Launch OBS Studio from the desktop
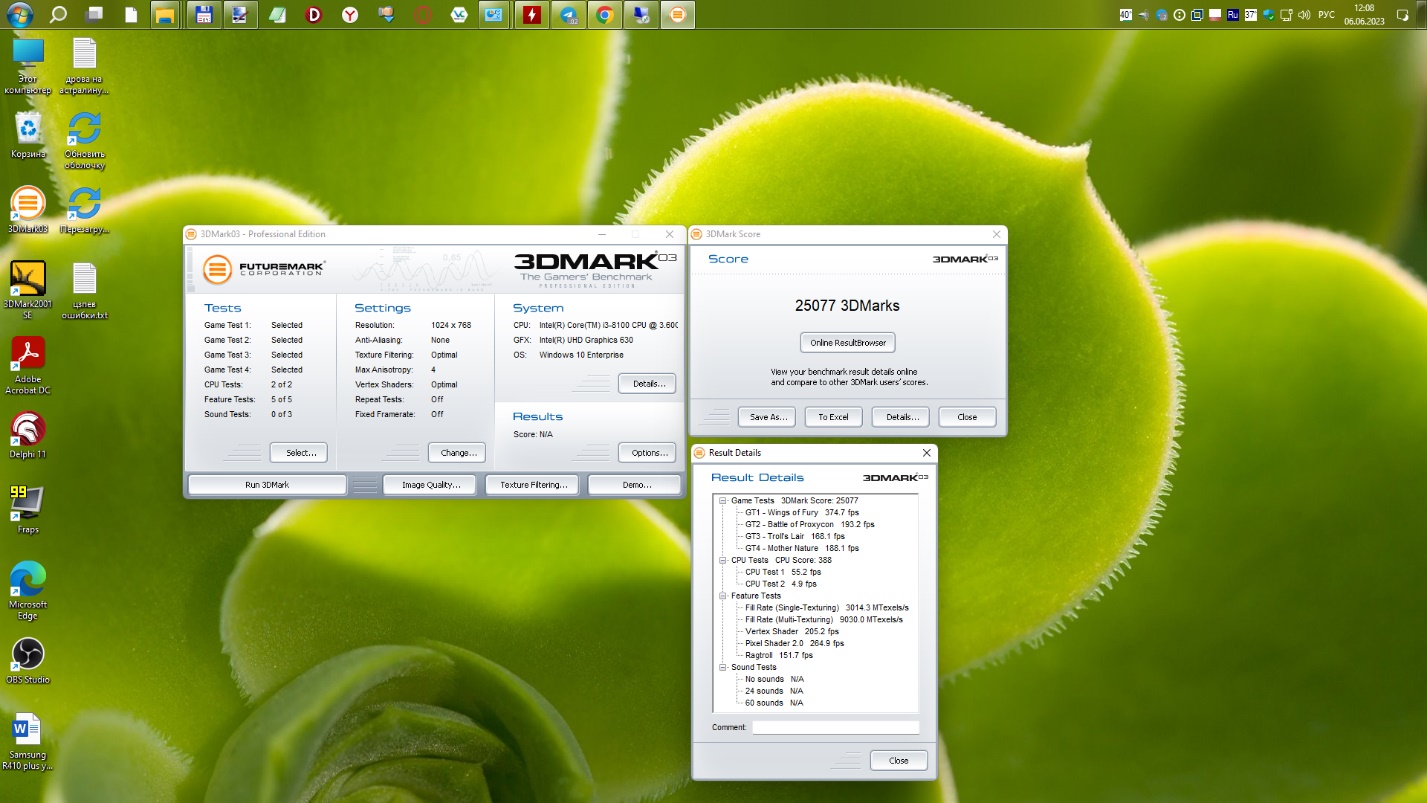 27,655
